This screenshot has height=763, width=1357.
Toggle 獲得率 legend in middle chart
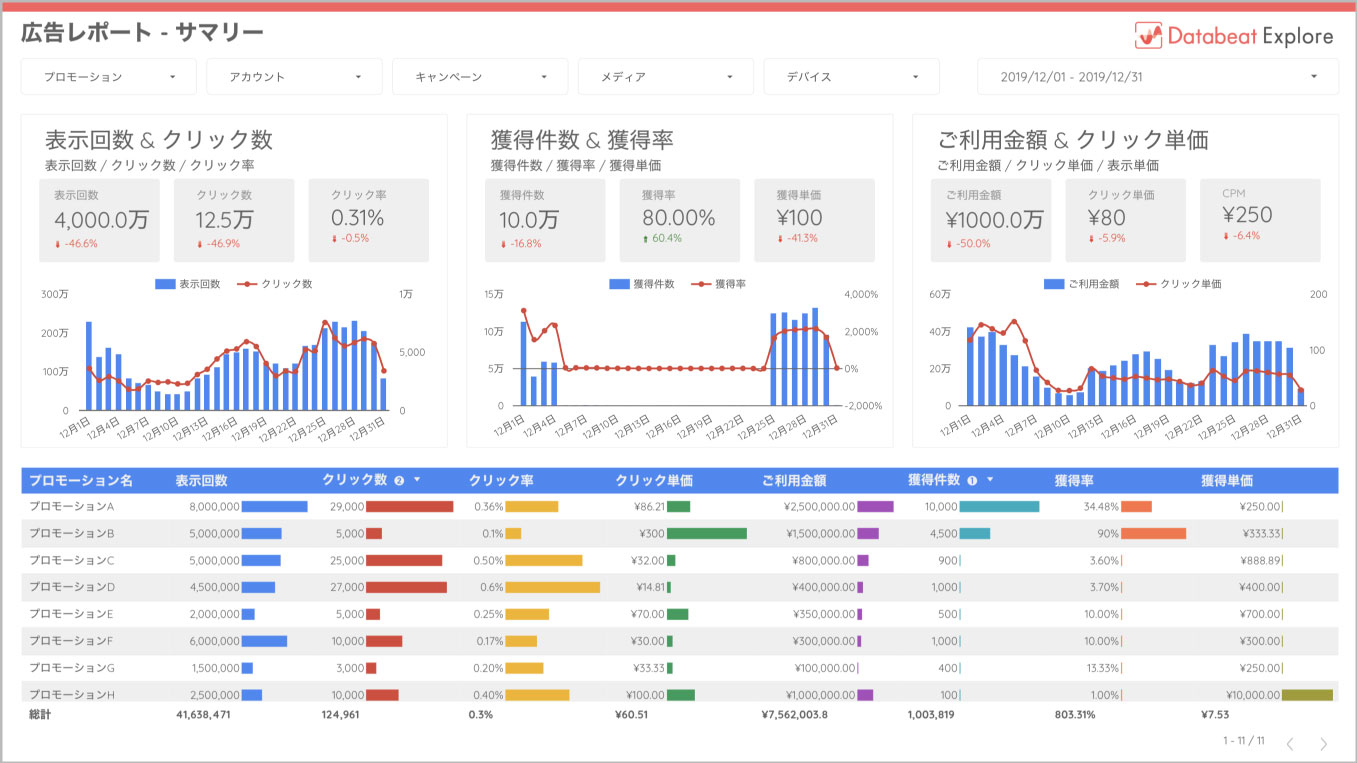[719, 284]
